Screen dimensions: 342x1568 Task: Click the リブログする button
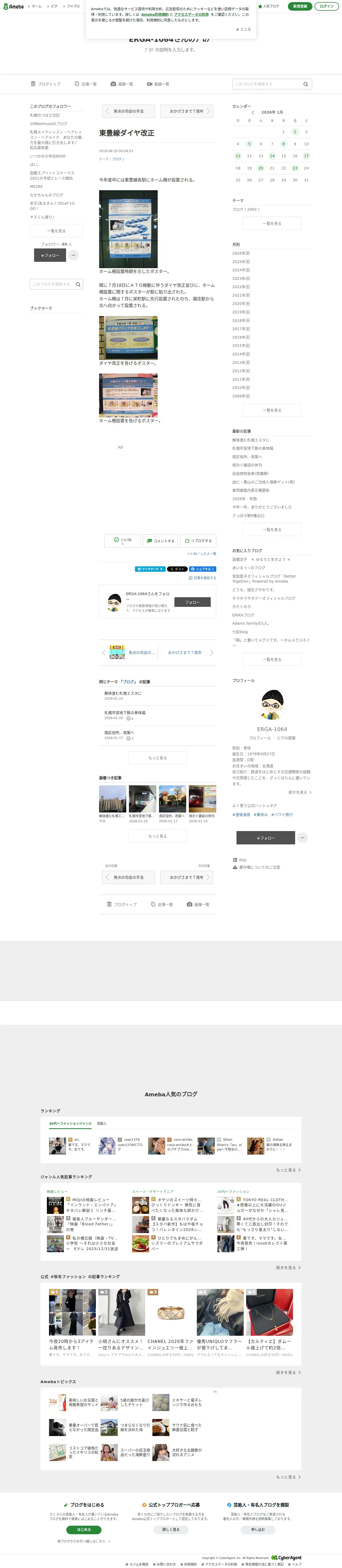point(198,541)
